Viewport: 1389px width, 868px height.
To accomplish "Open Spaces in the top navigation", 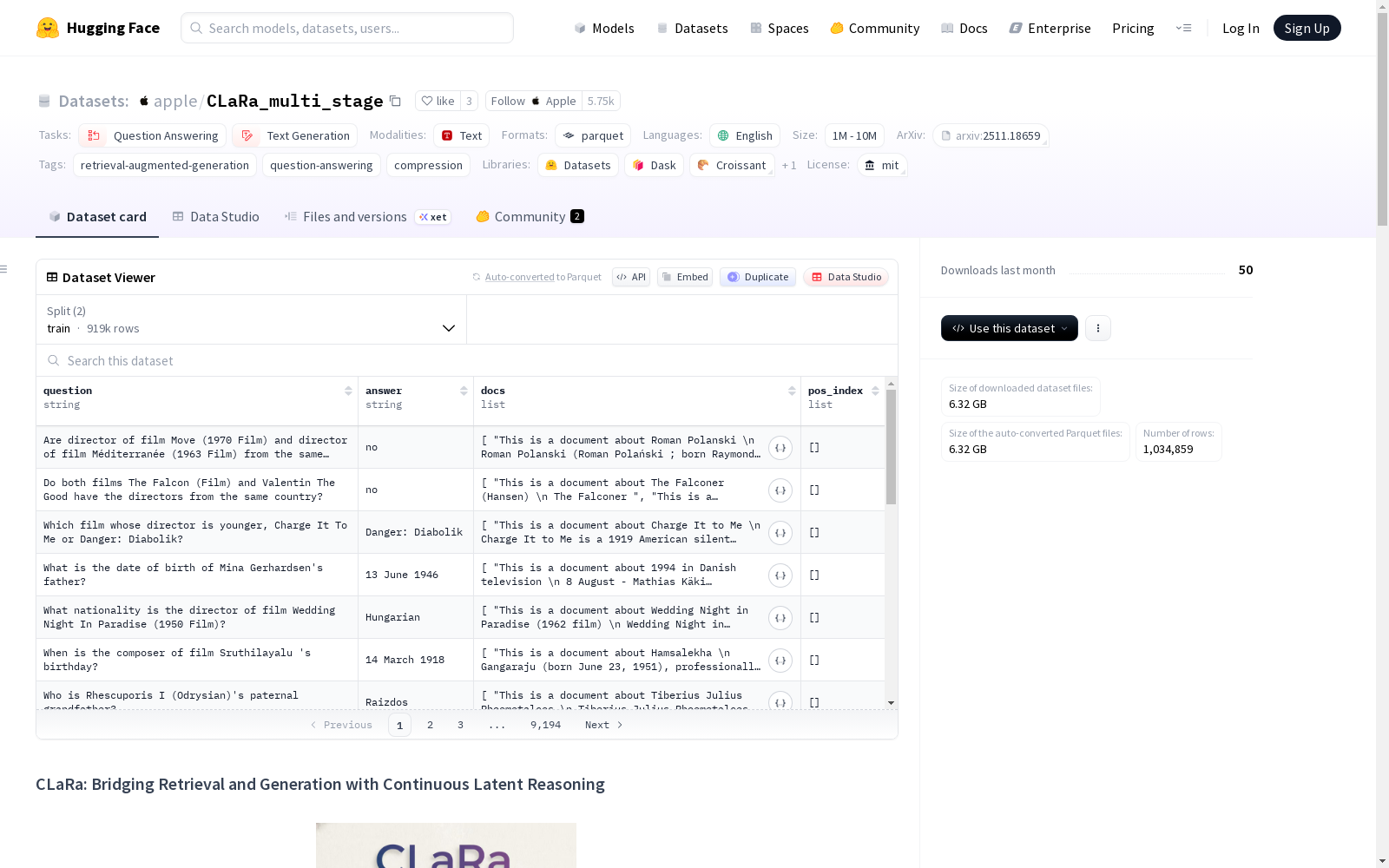I will 780,28.
